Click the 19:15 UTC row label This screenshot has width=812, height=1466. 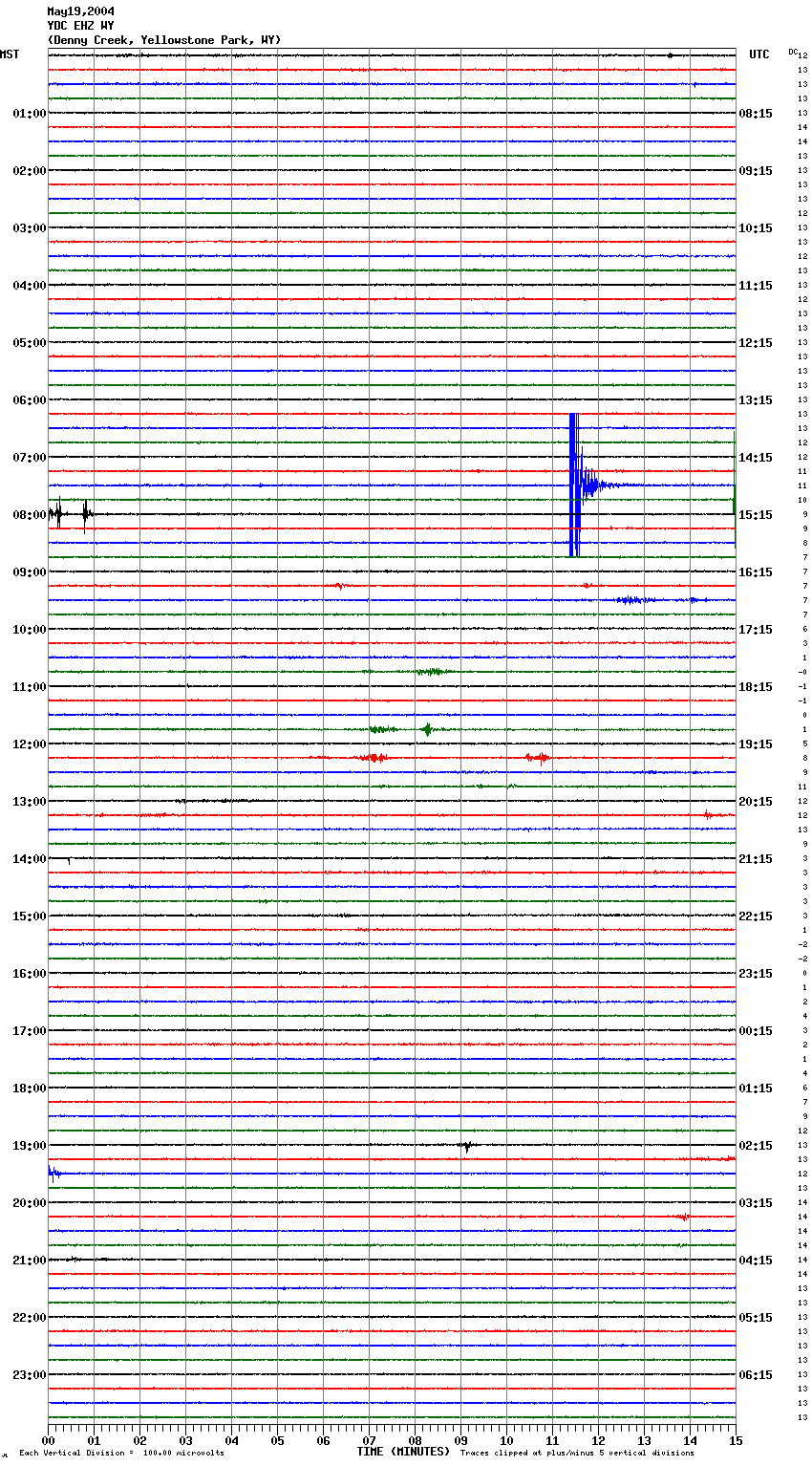(756, 744)
